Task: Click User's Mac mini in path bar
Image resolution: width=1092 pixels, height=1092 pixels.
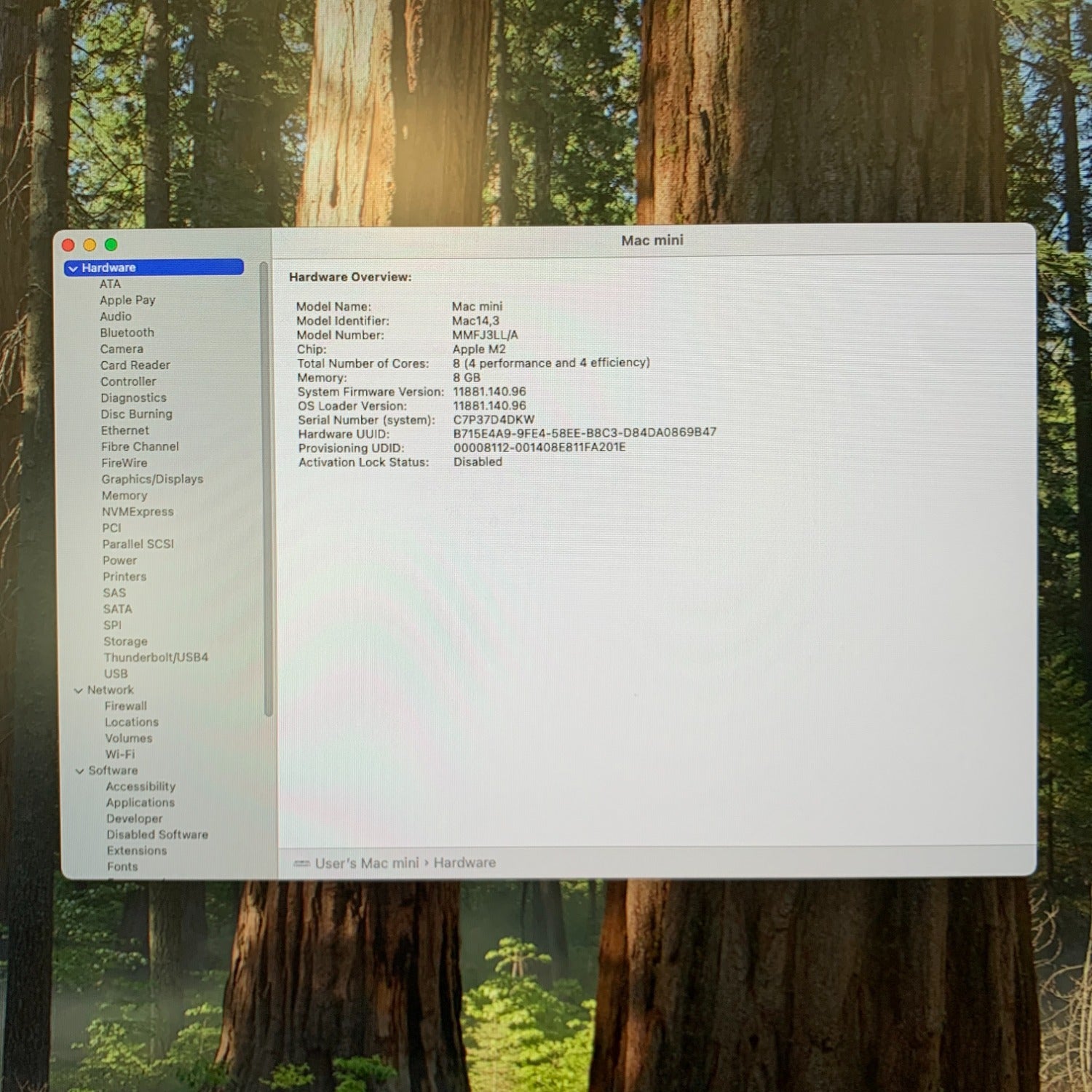Action: pyautogui.click(x=367, y=863)
